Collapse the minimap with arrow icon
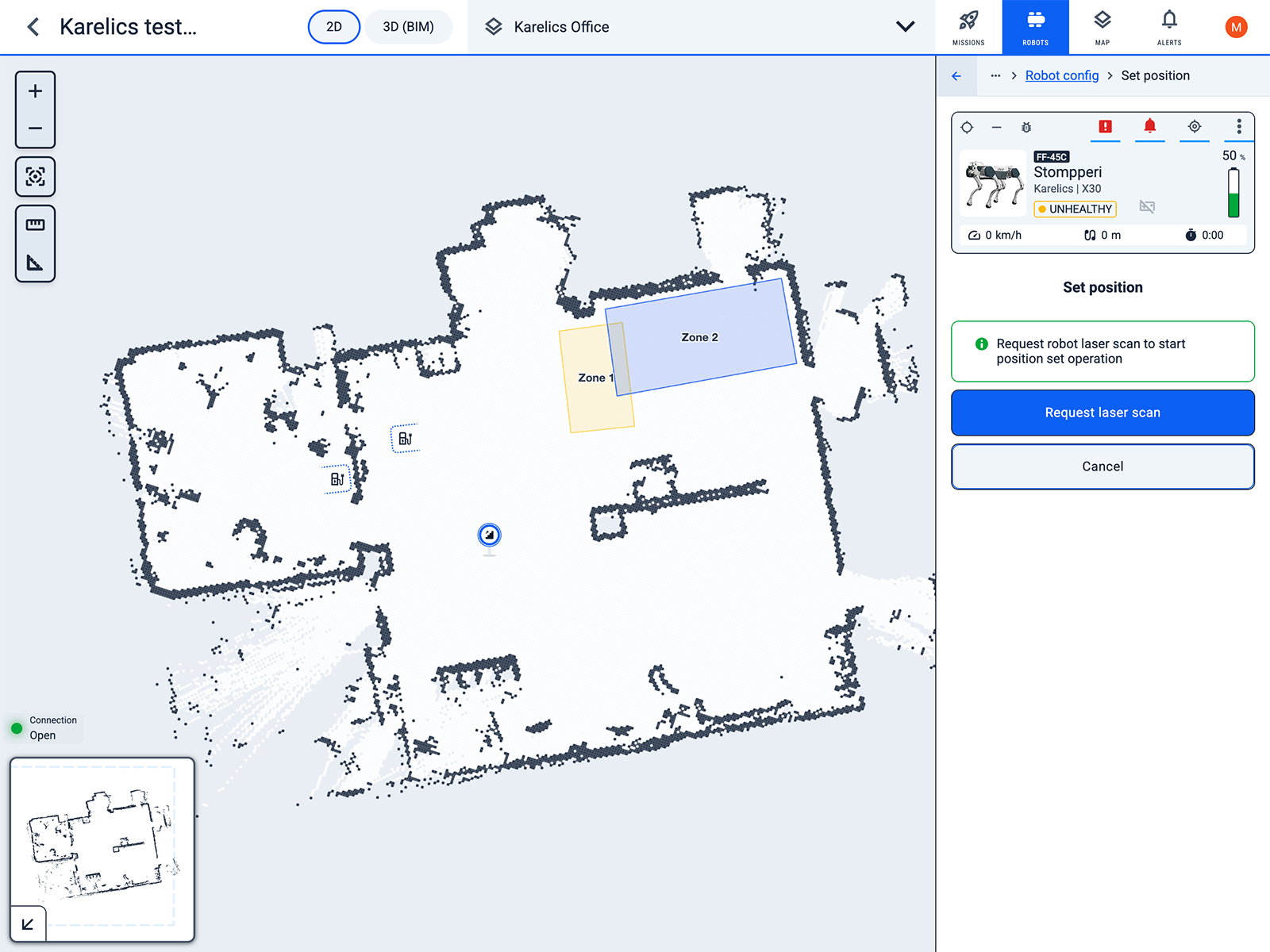The image size is (1270, 952). pyautogui.click(x=28, y=923)
